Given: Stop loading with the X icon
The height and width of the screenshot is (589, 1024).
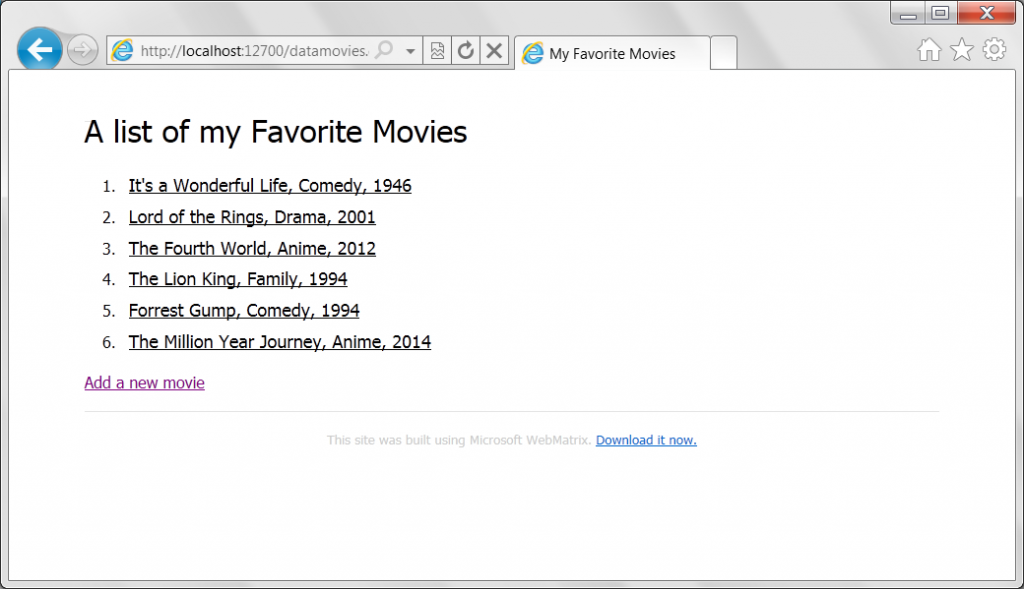Looking at the screenshot, I should tap(494, 50).
